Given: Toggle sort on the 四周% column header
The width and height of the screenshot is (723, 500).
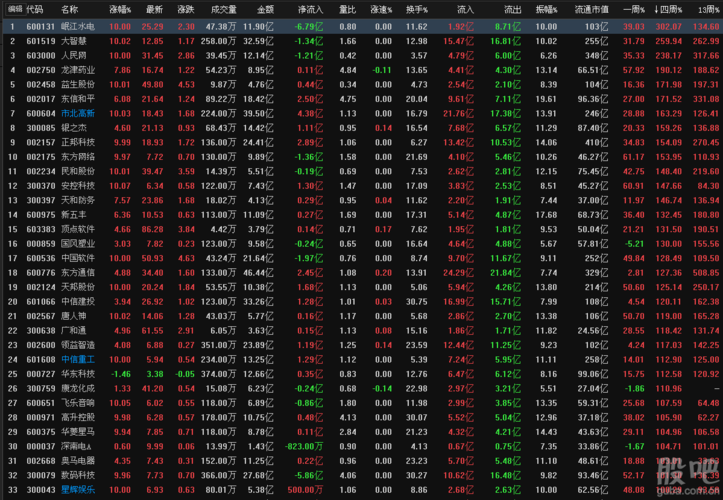Looking at the screenshot, I should (668, 9).
